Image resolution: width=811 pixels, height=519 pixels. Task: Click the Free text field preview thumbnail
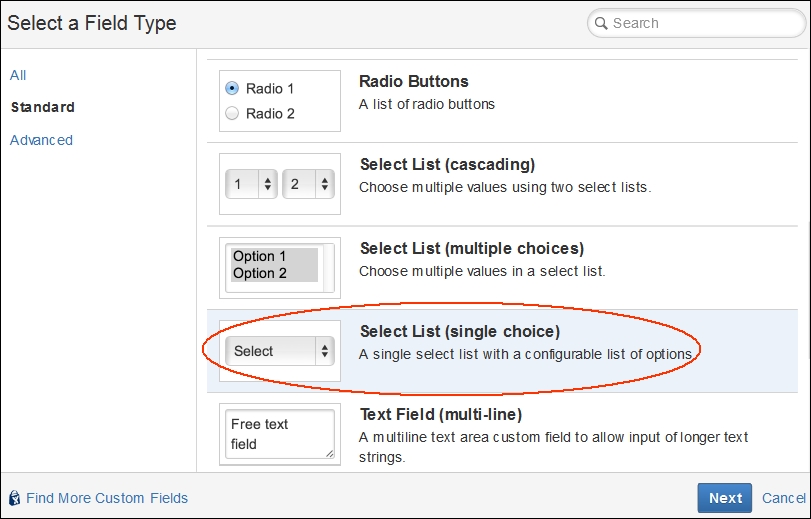[x=280, y=434]
